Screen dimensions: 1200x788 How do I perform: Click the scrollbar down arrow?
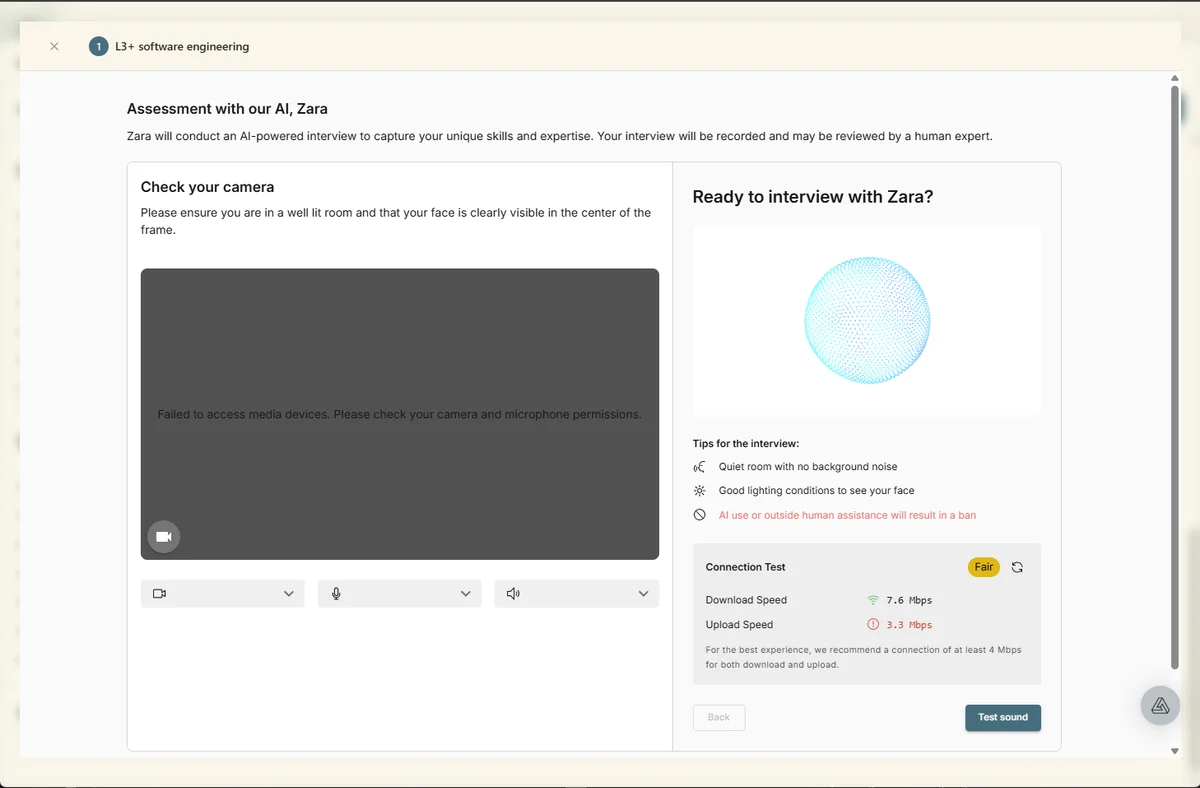(x=1175, y=750)
